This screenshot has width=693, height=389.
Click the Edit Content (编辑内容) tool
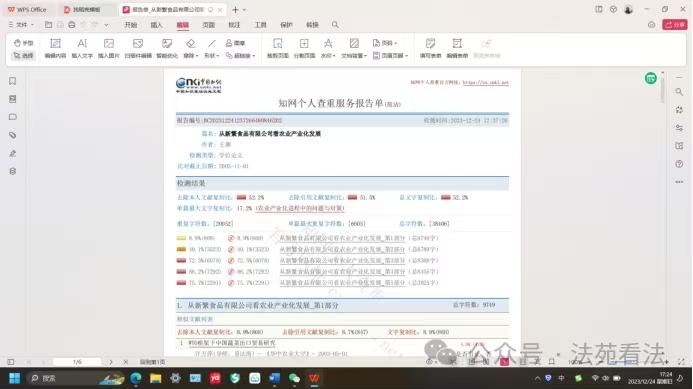point(55,48)
